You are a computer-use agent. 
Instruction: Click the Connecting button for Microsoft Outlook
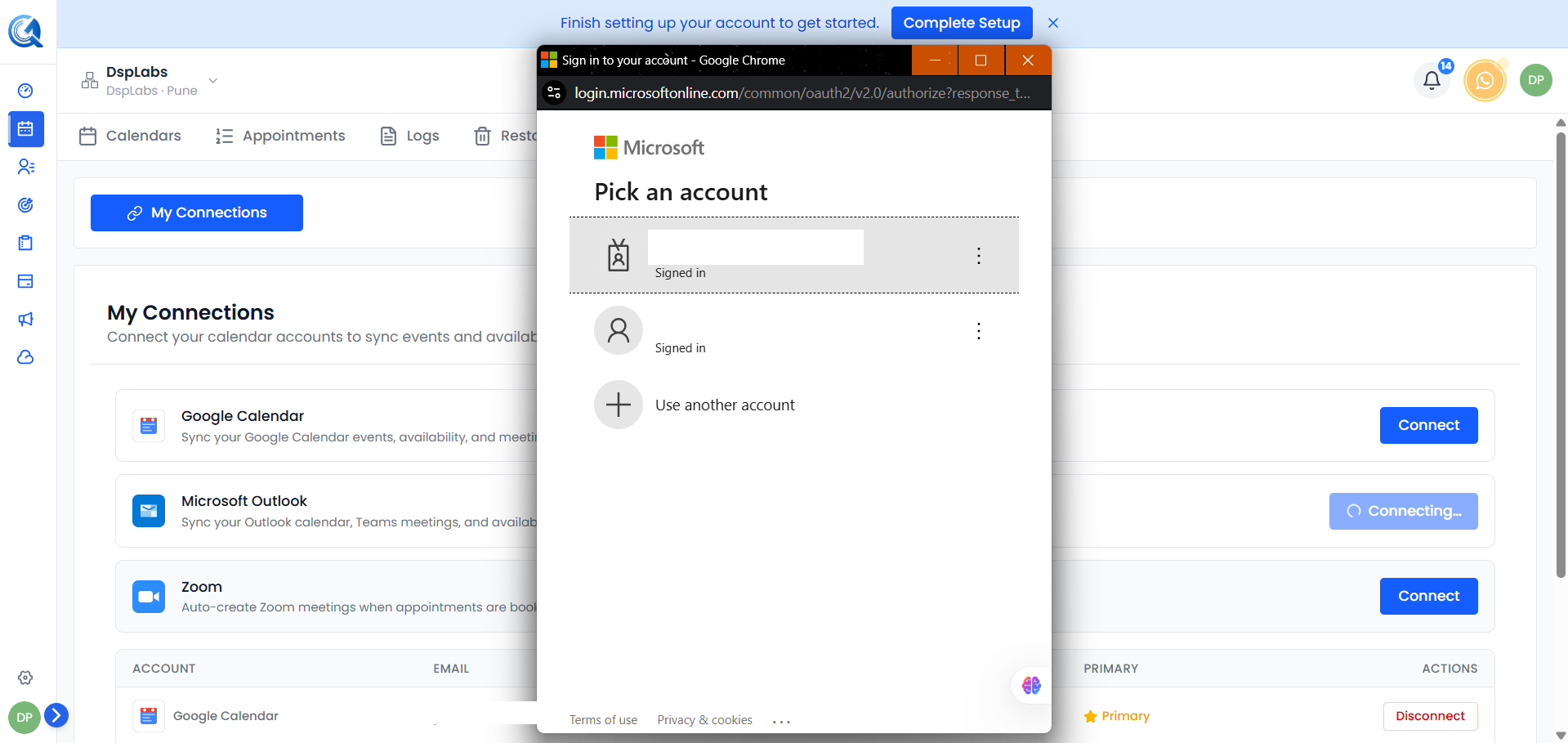point(1403,511)
